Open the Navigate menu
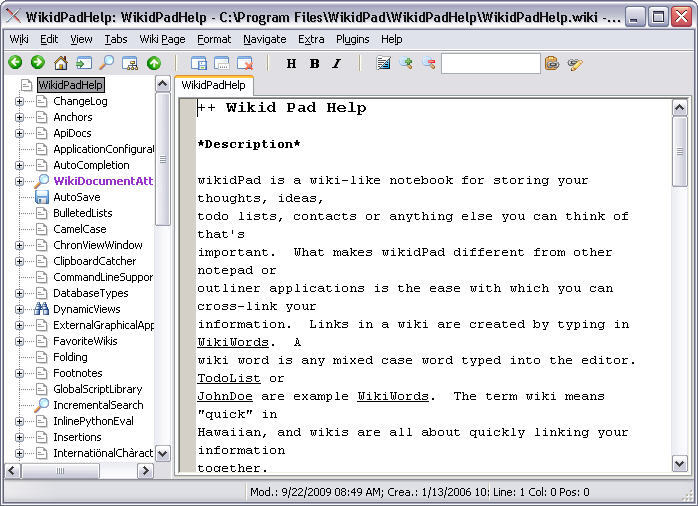Viewport: 698px width, 506px height. pos(264,39)
